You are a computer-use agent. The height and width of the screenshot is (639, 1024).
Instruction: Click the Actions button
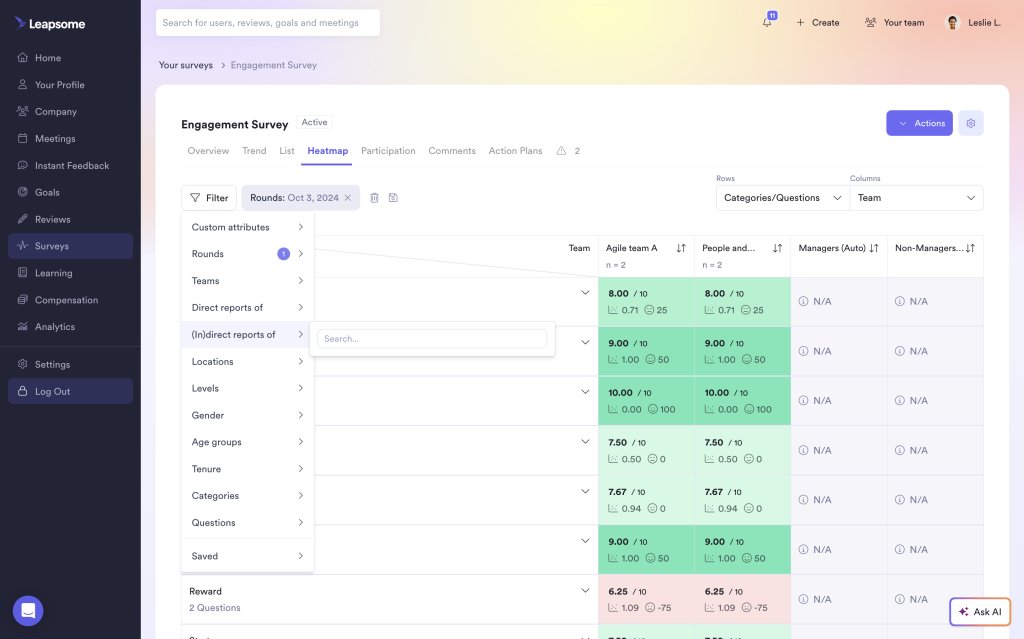918,122
